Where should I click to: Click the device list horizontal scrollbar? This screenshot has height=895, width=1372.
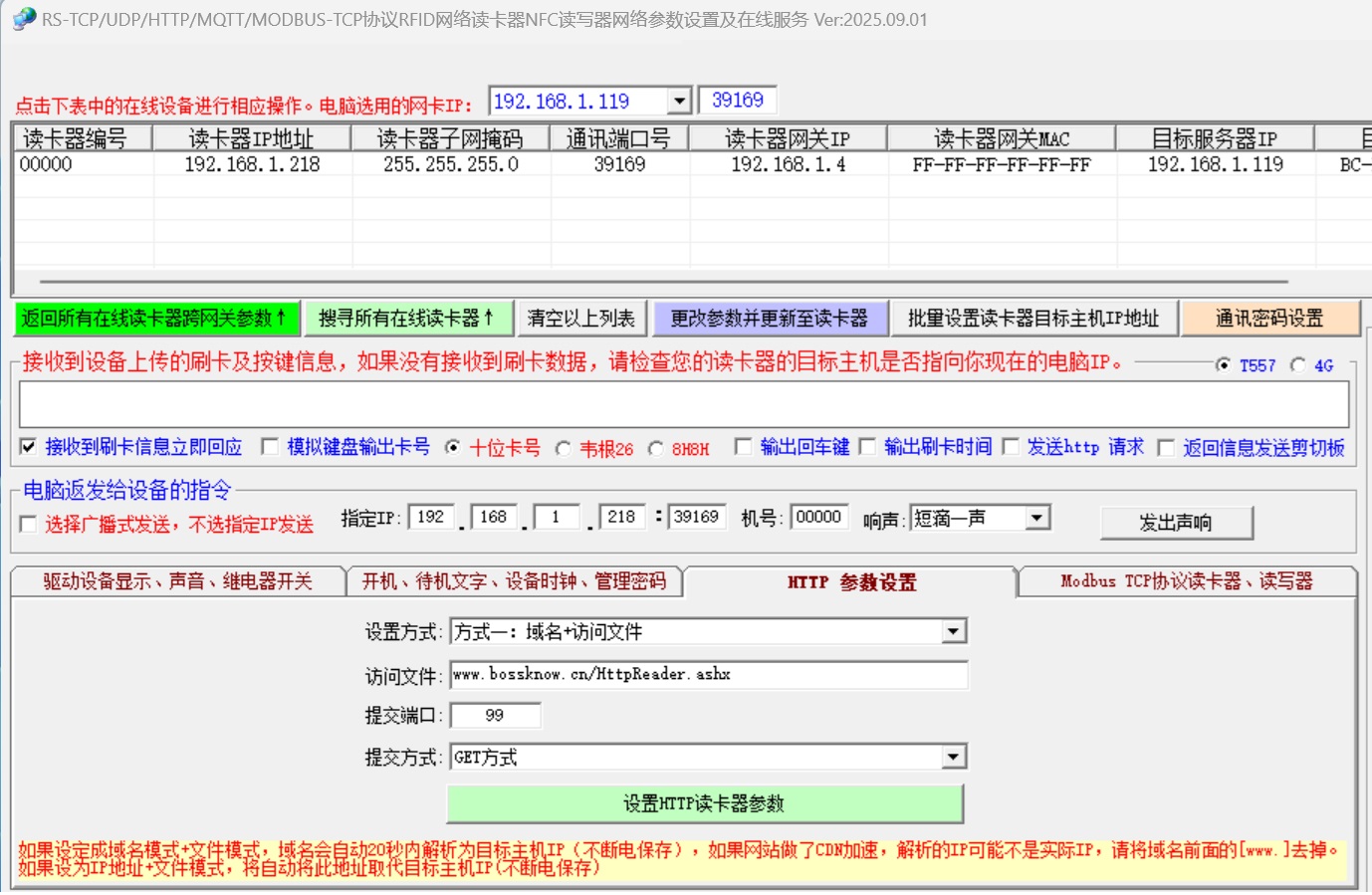coord(663,282)
